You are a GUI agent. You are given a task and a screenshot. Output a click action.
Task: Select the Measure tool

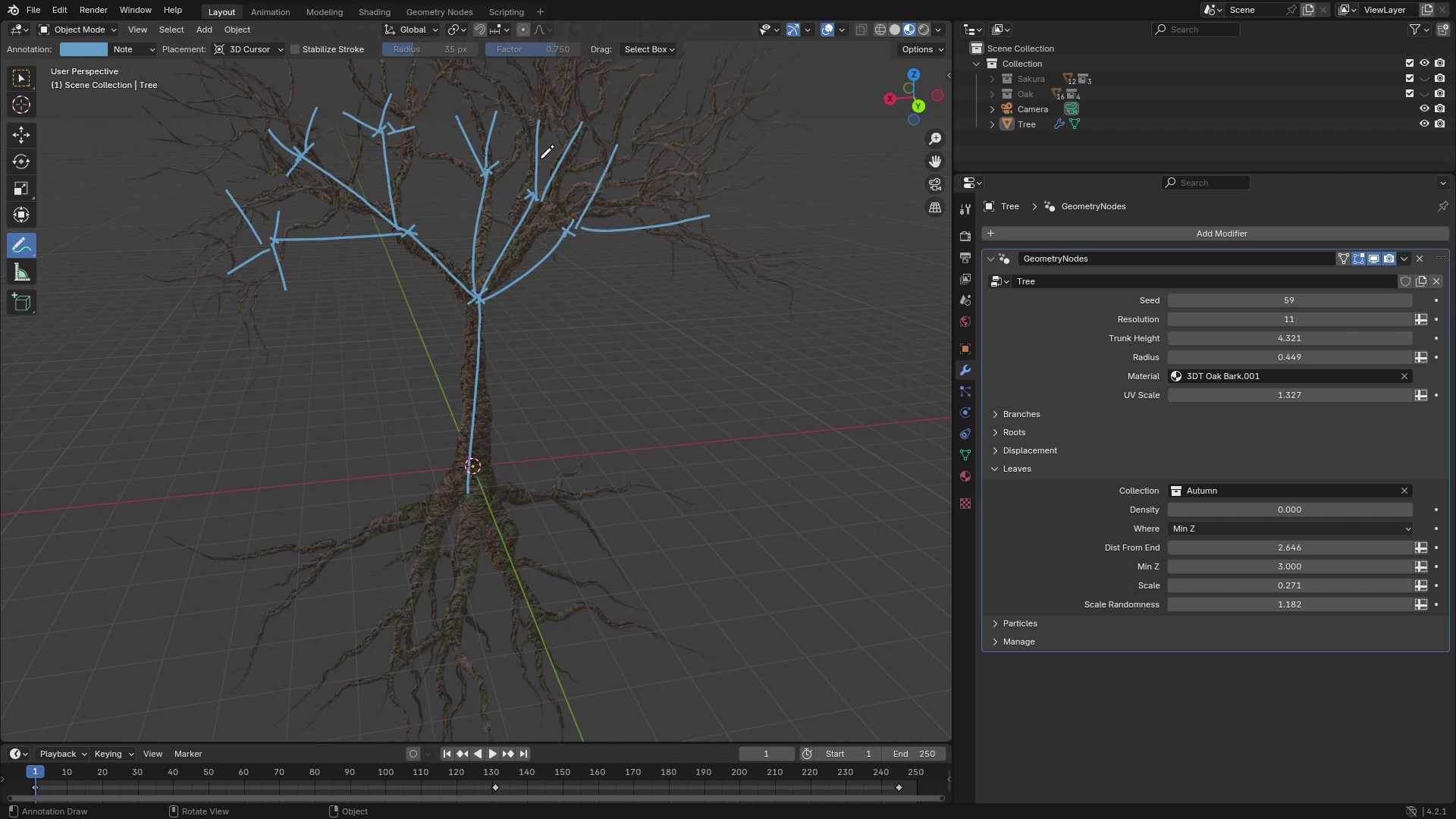point(21,271)
